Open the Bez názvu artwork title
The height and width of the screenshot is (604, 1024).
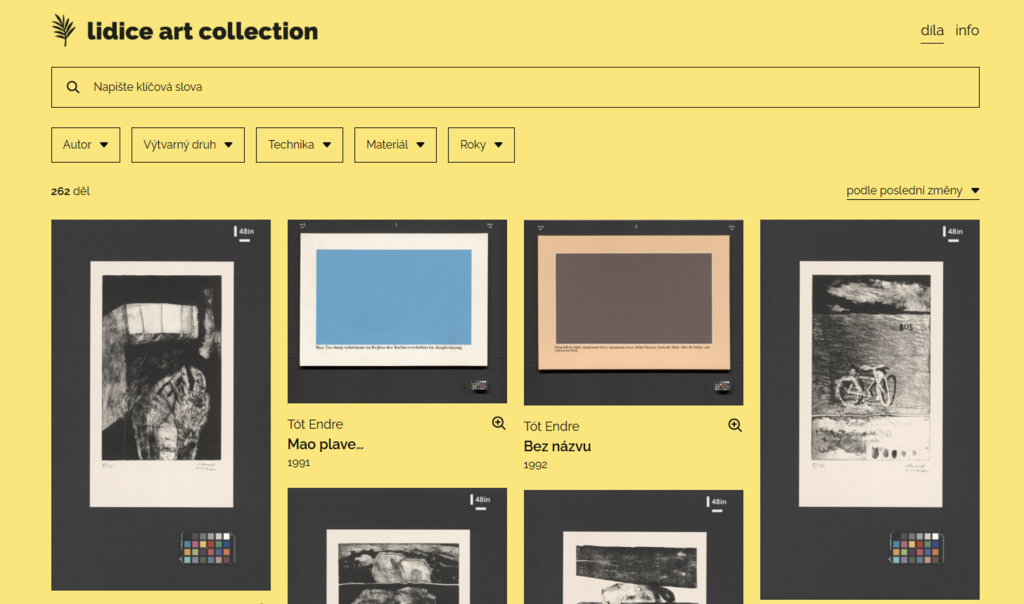click(557, 446)
